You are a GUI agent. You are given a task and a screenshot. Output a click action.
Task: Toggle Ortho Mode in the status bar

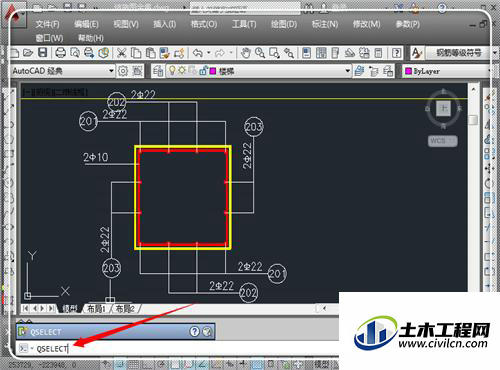coord(147,364)
